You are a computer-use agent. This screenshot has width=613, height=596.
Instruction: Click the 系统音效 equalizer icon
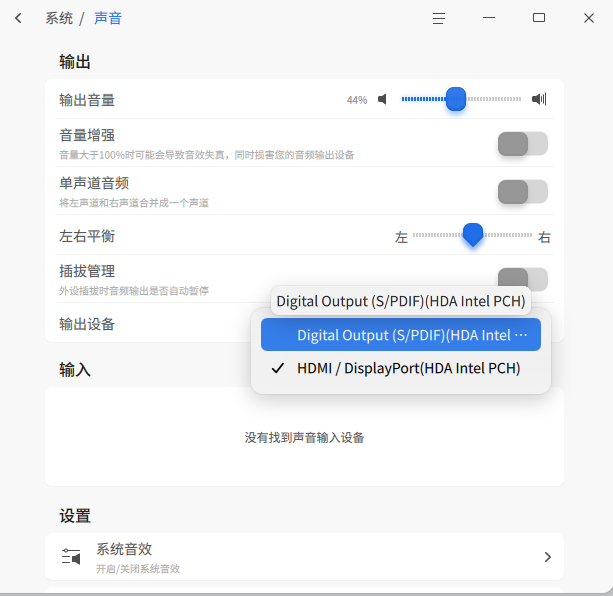tap(71, 556)
